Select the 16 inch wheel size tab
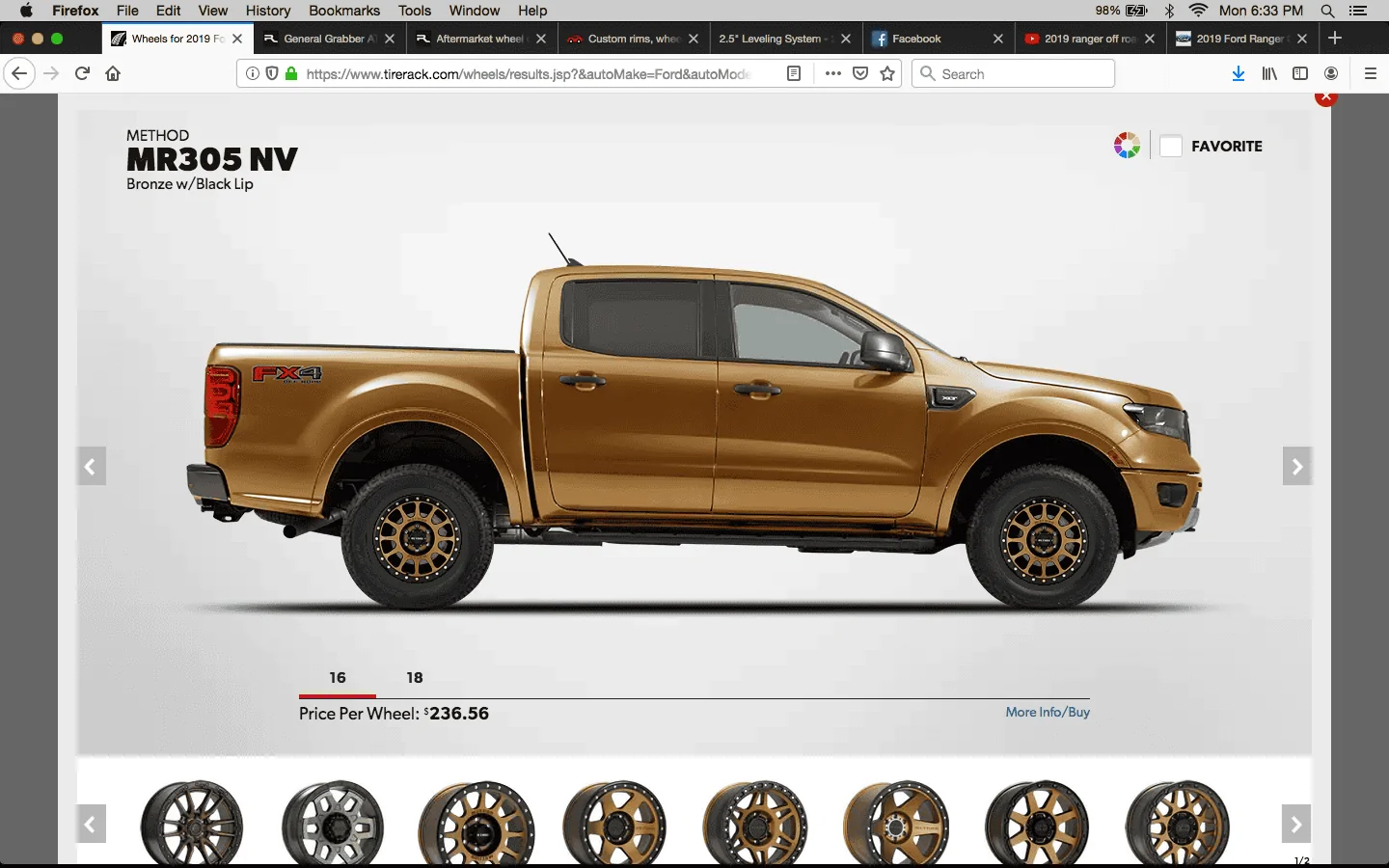Screen dimensions: 1389x868 tap(338, 678)
